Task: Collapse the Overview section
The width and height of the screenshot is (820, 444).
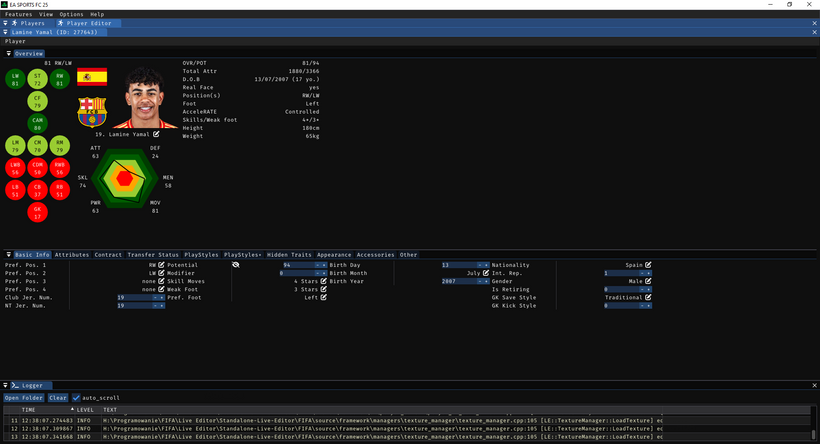Action: tap(8, 53)
